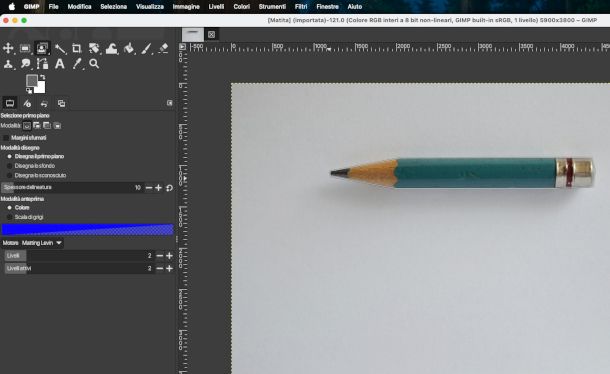
Task: Select the Eraser tool
Action: tap(163, 48)
